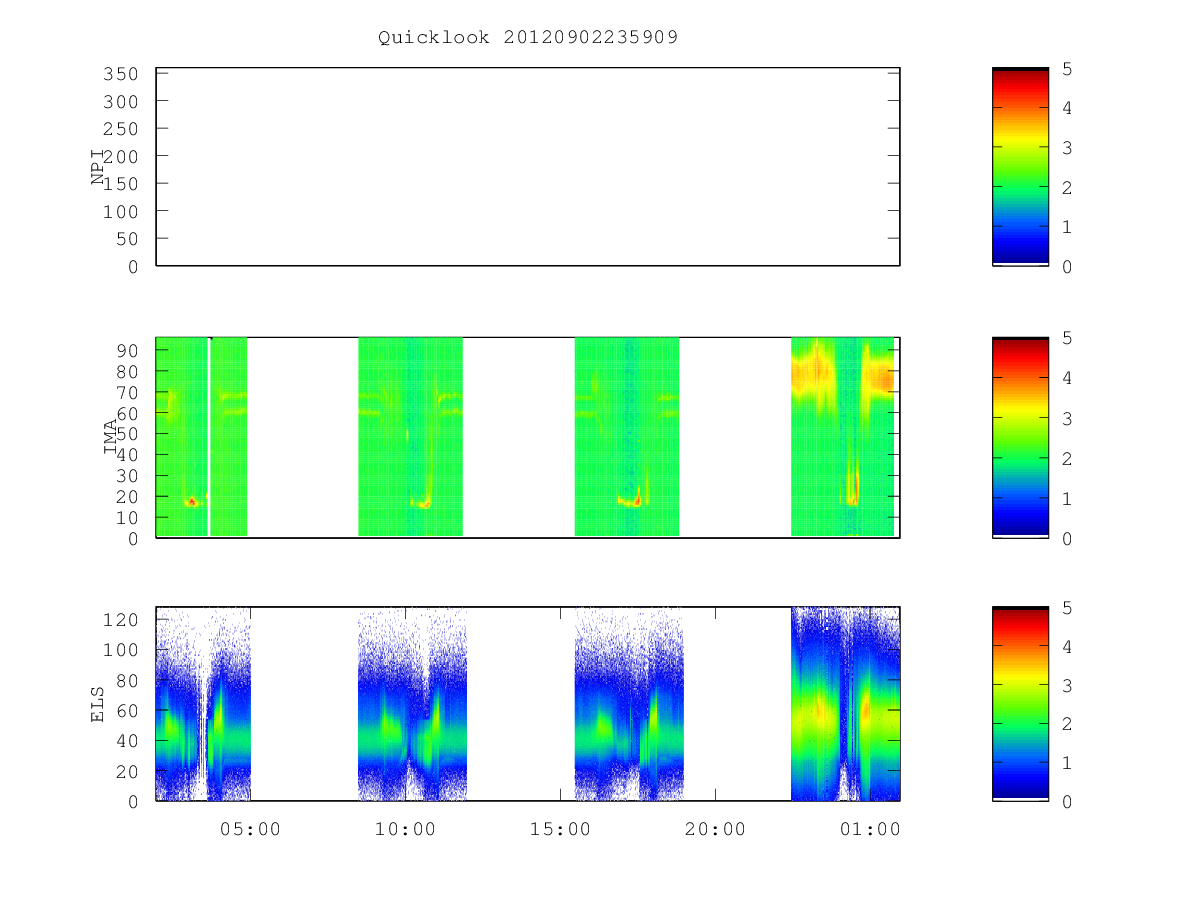Viewport: 1200px width, 900px height.
Task: Click the 05:00 time axis label
Action: [x=250, y=829]
